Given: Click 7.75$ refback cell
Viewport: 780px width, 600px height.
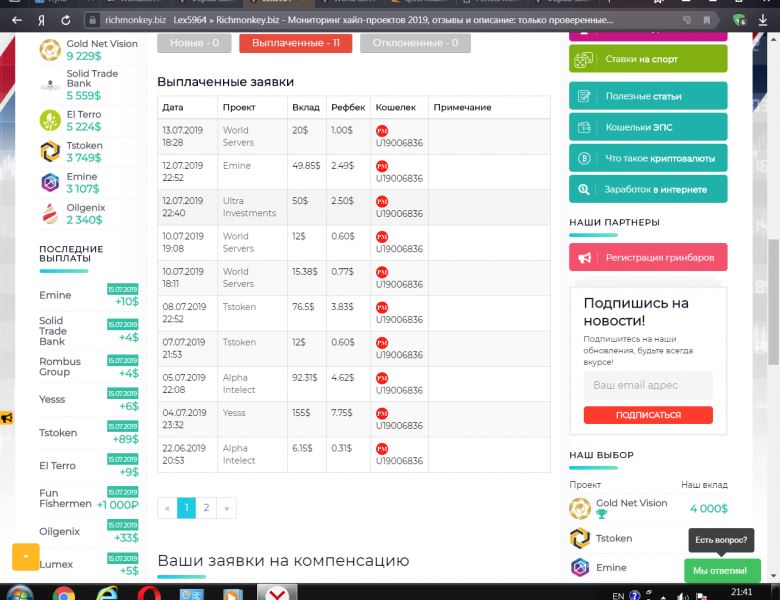Looking at the screenshot, I should click(342, 413).
